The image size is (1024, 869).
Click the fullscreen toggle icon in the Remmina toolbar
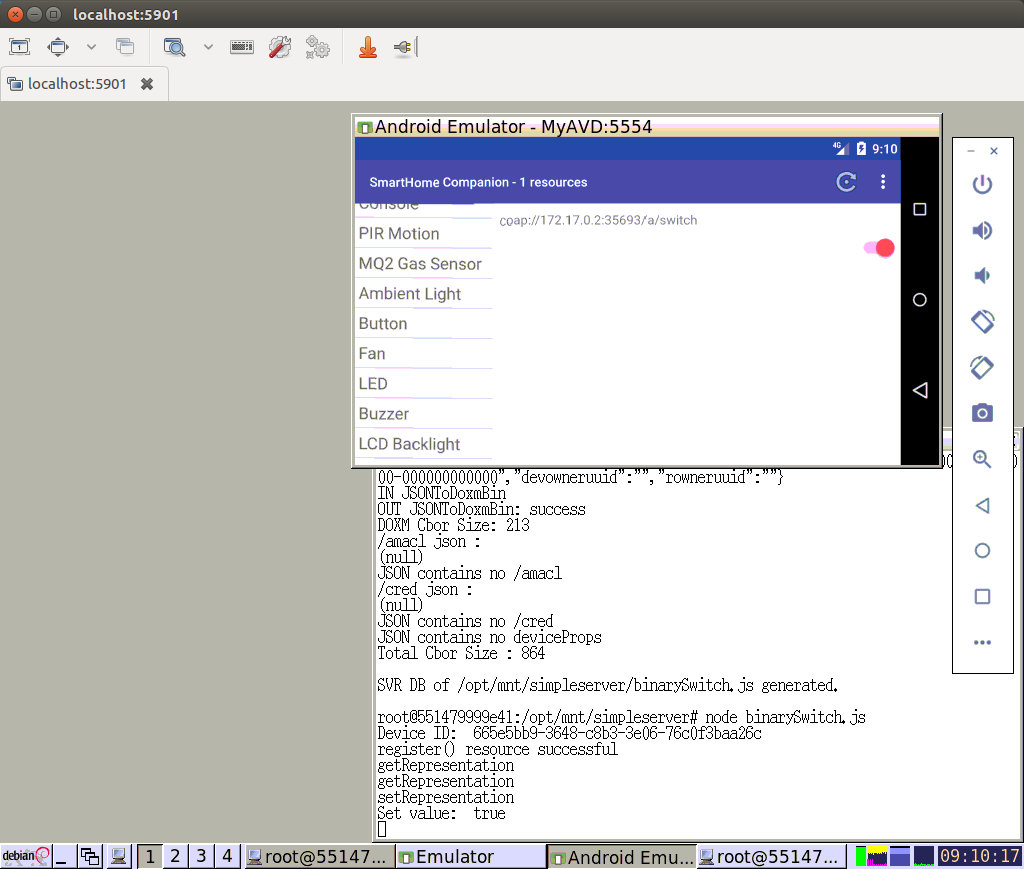[x=20, y=47]
